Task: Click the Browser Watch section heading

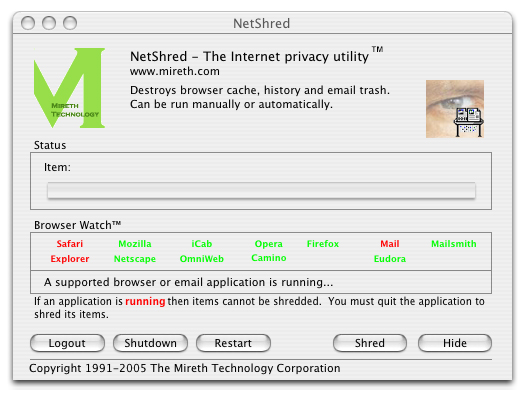Action: (x=77, y=225)
